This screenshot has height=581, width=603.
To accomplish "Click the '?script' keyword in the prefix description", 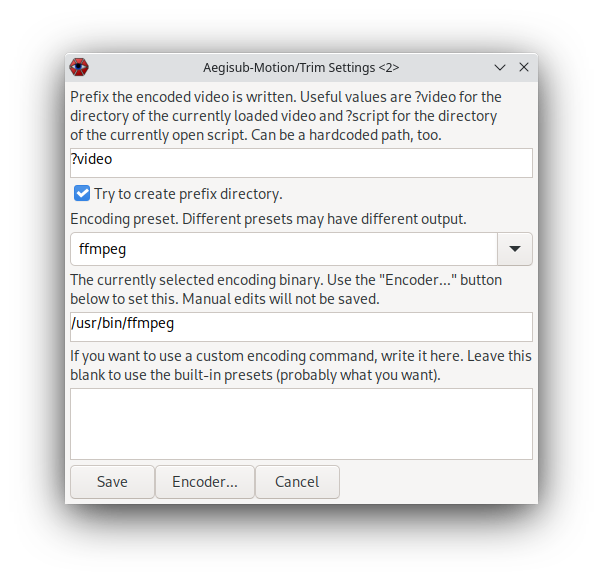I will coord(367,116).
